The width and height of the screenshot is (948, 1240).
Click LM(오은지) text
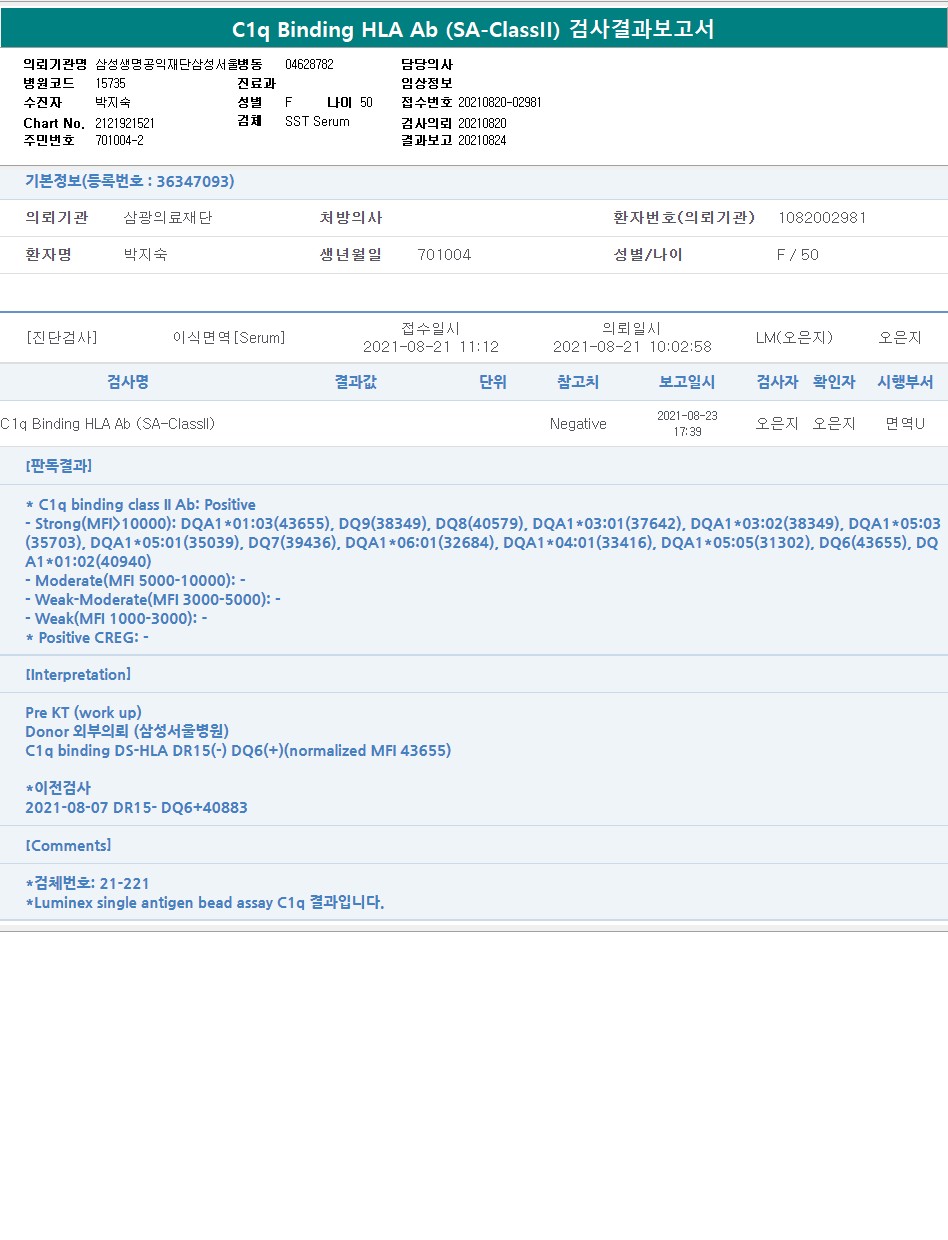coord(794,337)
